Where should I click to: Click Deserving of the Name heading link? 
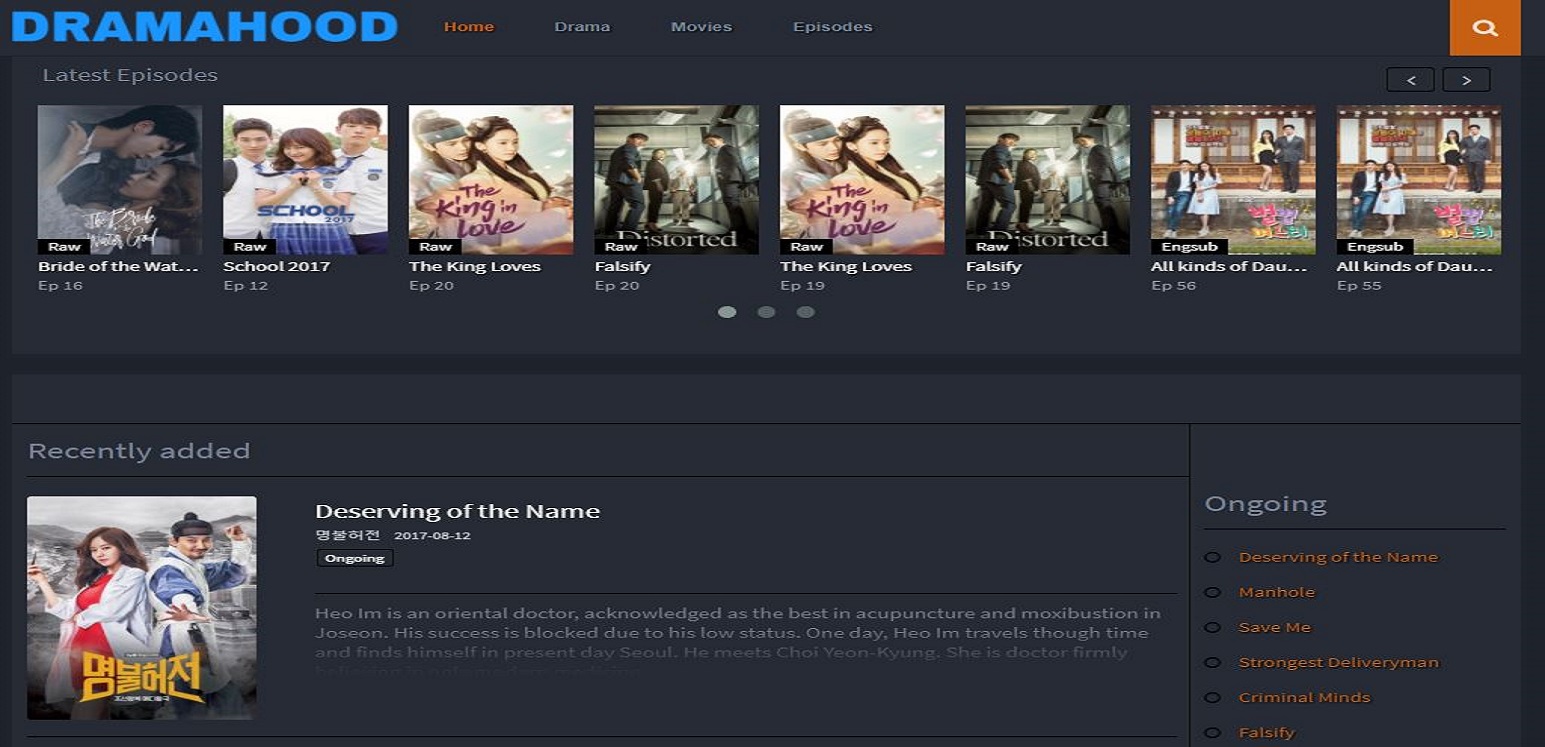pos(457,511)
